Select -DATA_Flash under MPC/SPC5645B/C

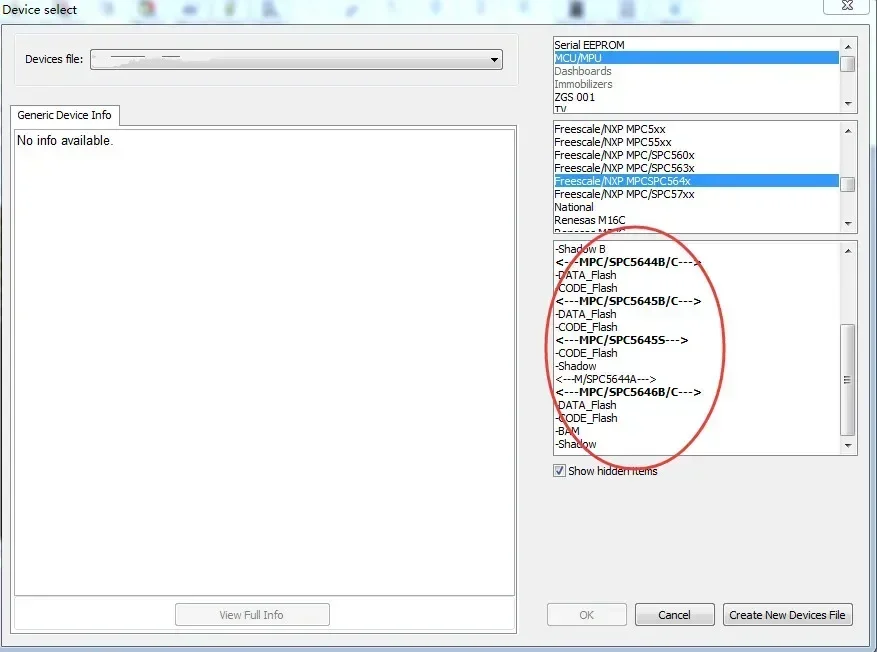pyautogui.click(x=696, y=314)
